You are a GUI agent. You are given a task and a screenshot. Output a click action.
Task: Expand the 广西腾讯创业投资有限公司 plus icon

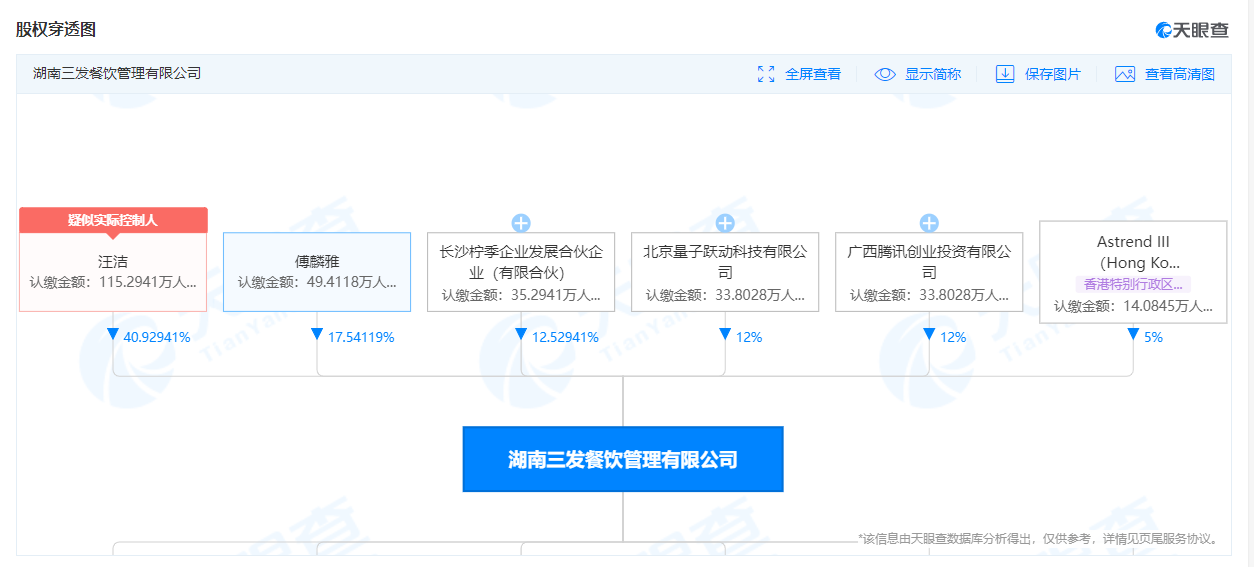tap(929, 223)
